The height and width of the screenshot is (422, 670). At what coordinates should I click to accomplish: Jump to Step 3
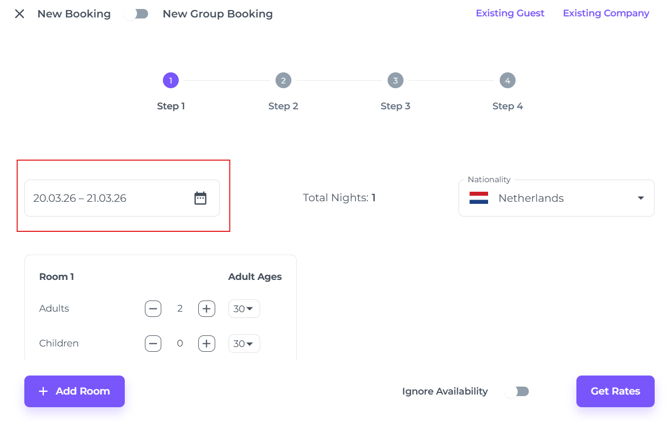click(x=395, y=80)
